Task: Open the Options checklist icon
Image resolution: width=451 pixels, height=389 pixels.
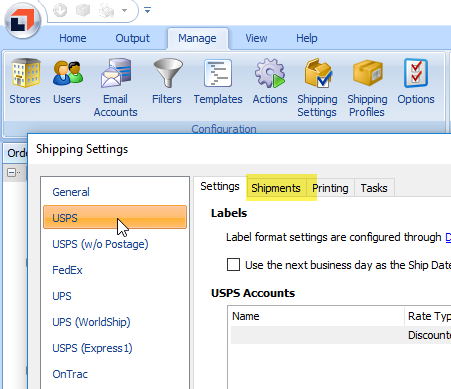Action: [416, 81]
